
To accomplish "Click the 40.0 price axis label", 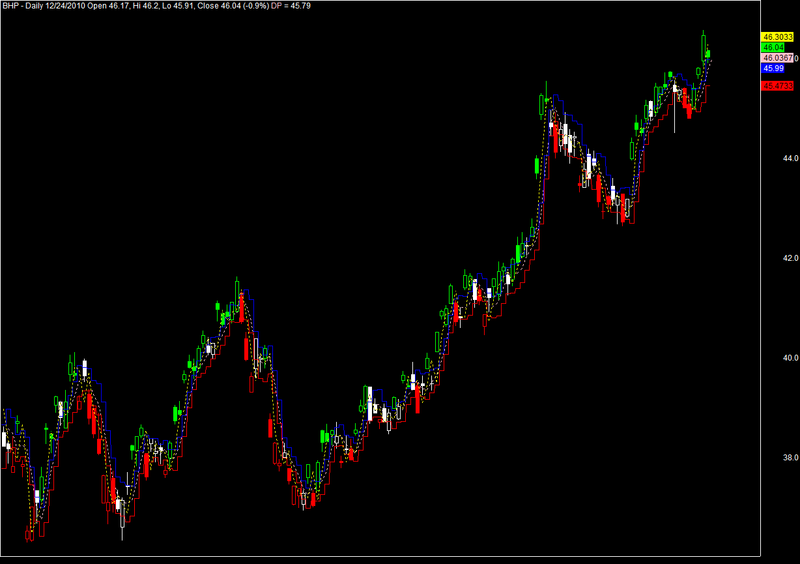I will click(x=790, y=358).
